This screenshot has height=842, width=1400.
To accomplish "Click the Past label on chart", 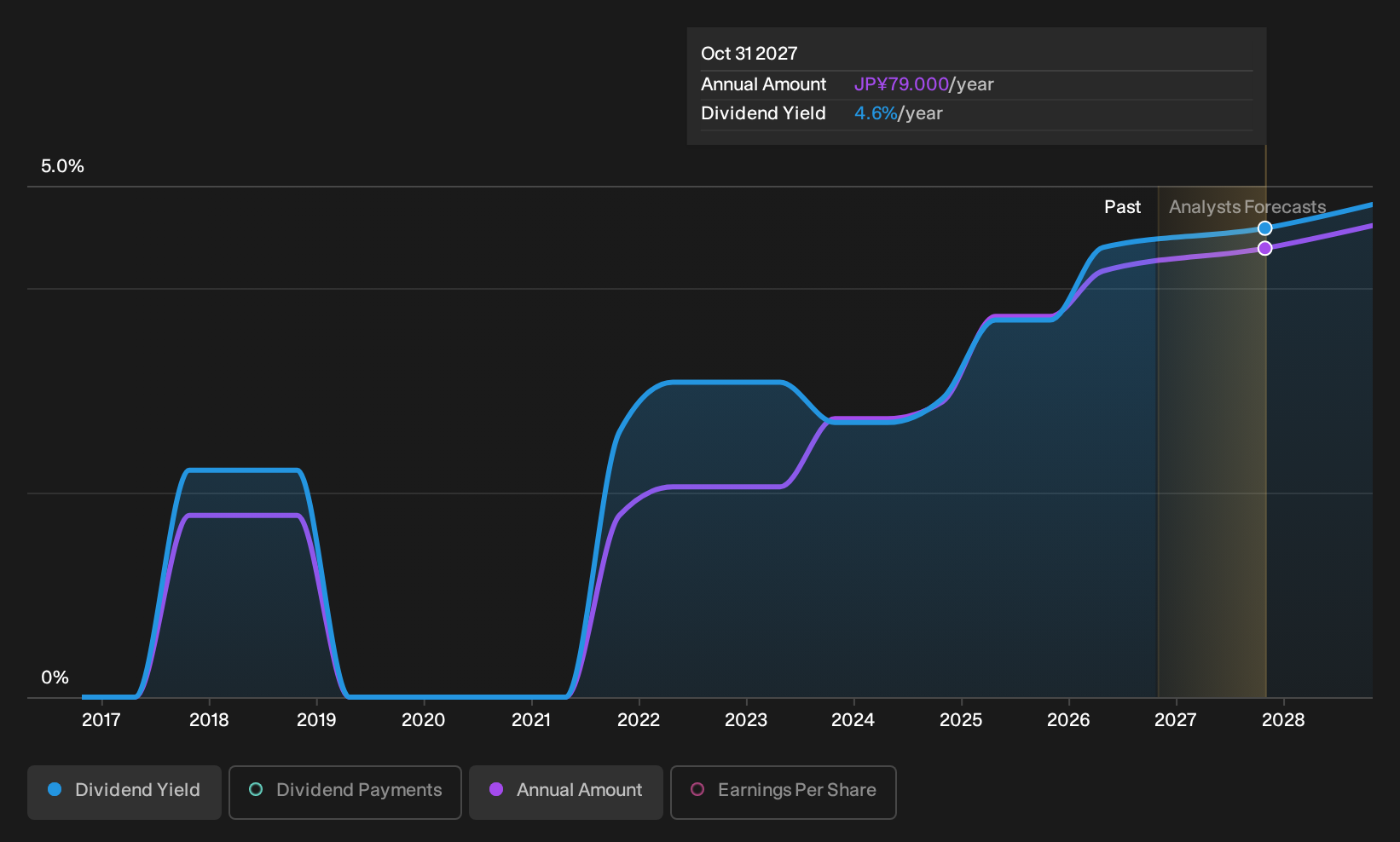I will (x=1122, y=207).
